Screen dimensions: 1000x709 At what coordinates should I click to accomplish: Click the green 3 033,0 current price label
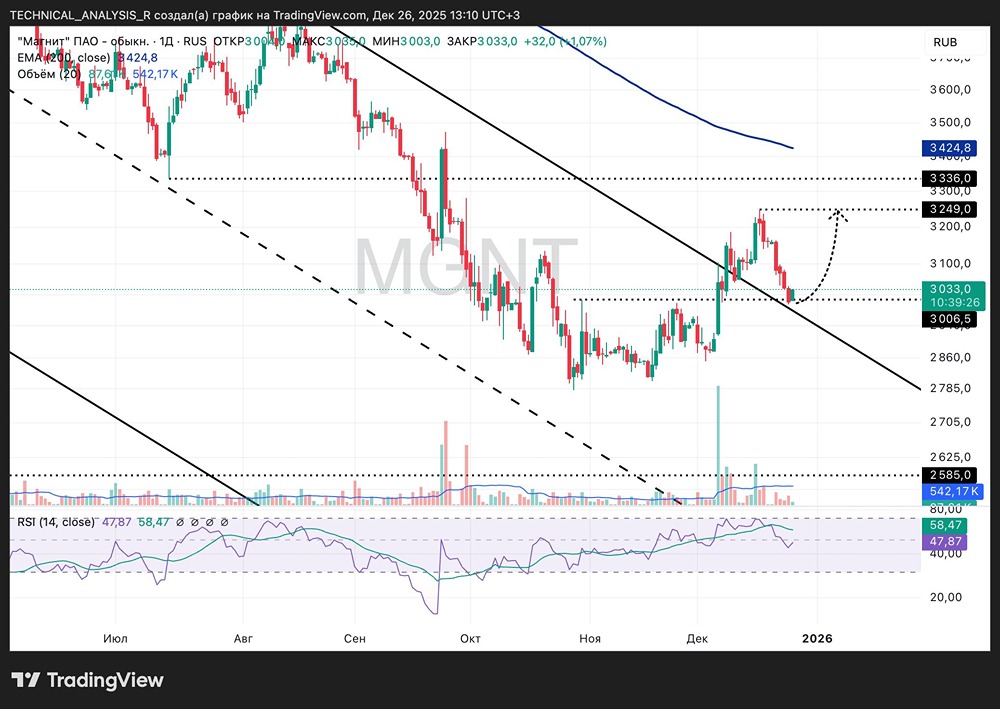(x=953, y=289)
